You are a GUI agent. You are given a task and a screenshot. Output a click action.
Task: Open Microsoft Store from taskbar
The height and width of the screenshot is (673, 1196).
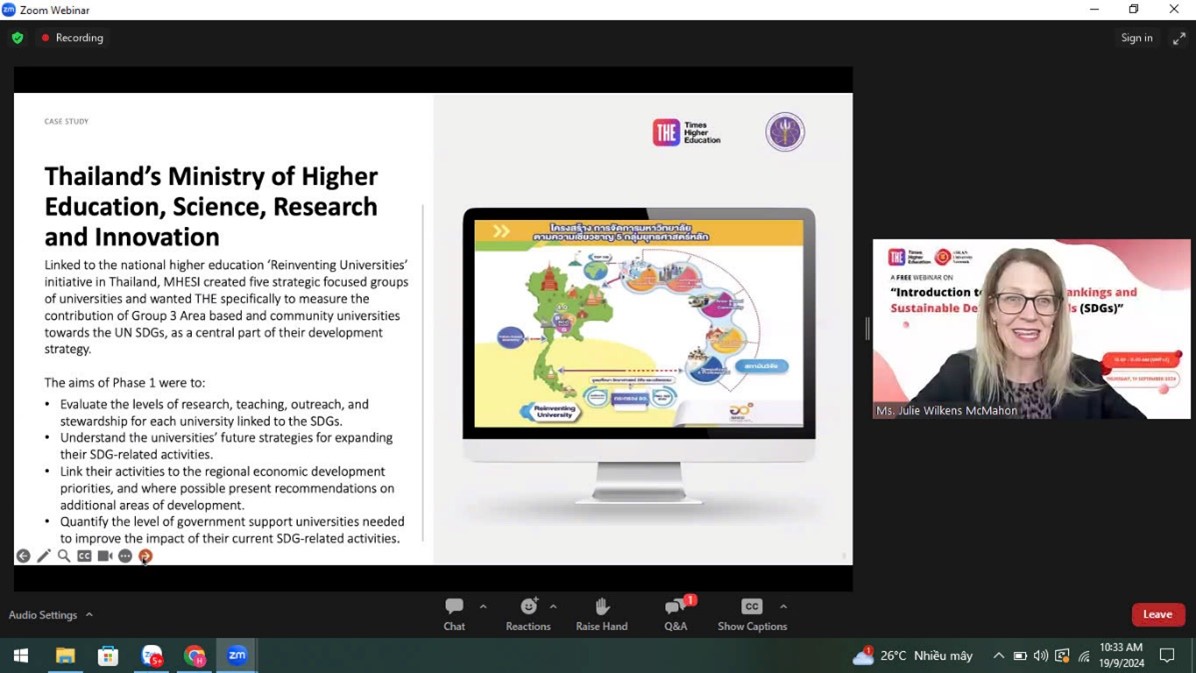tap(108, 655)
